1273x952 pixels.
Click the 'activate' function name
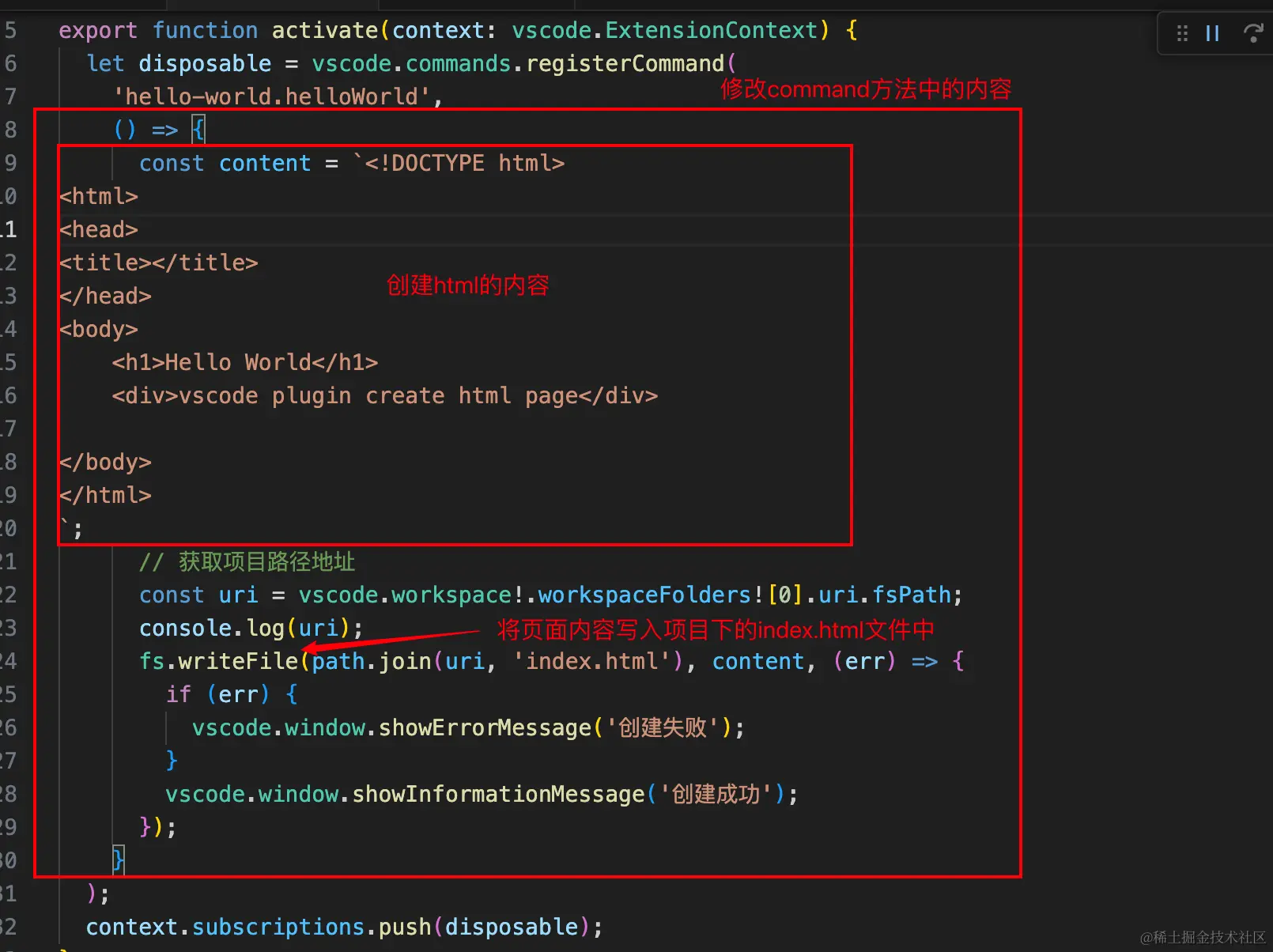click(x=325, y=30)
